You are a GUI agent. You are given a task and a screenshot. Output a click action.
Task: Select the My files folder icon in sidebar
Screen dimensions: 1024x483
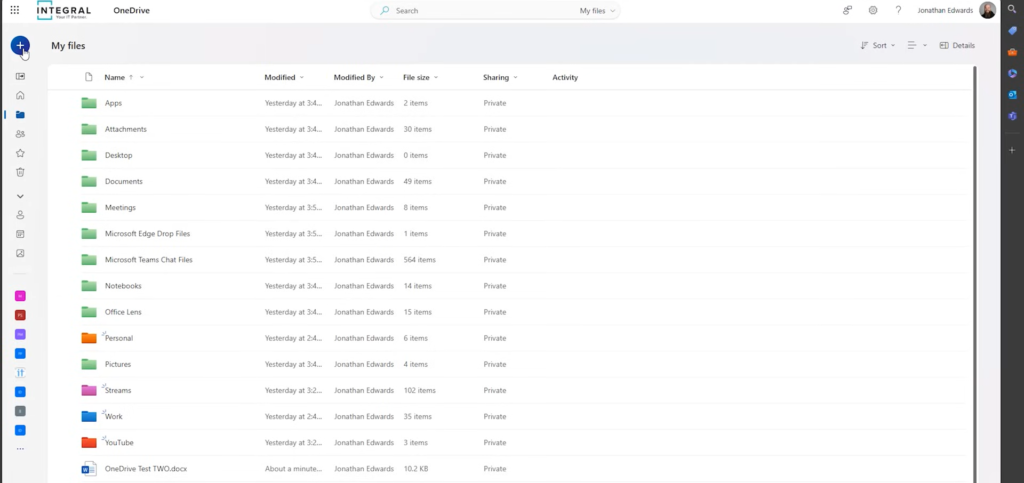click(20, 114)
